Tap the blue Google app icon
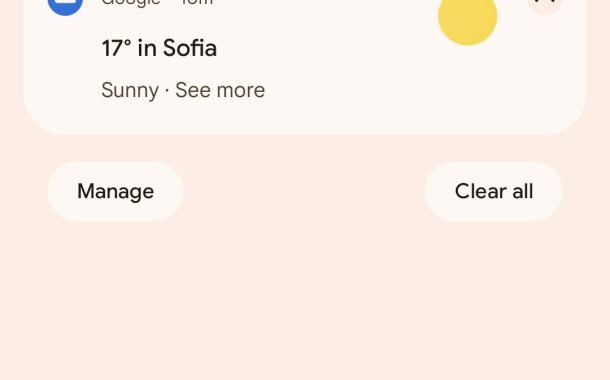 (x=65, y=5)
